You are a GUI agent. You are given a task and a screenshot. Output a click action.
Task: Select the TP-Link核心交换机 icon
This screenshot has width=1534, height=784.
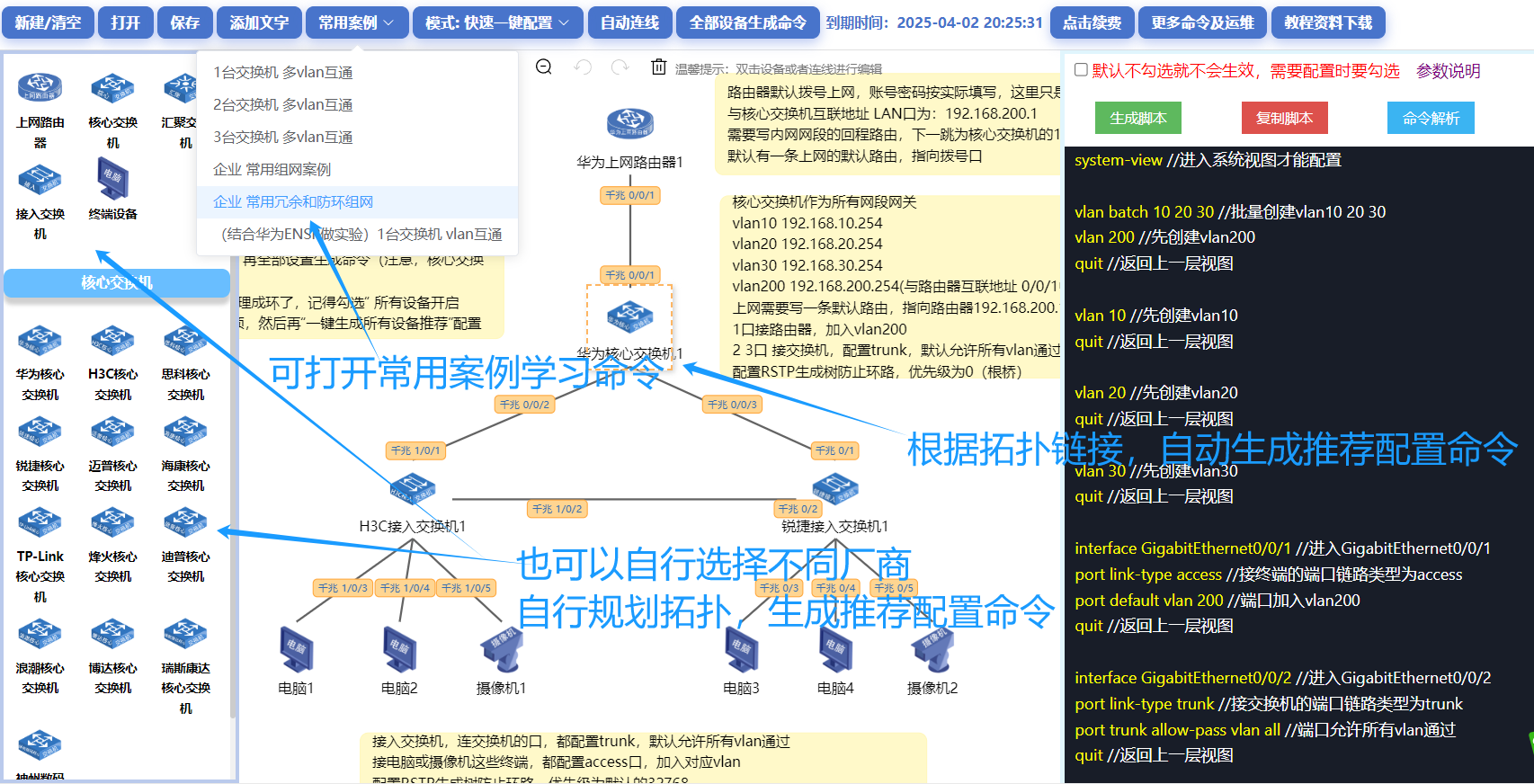(40, 523)
